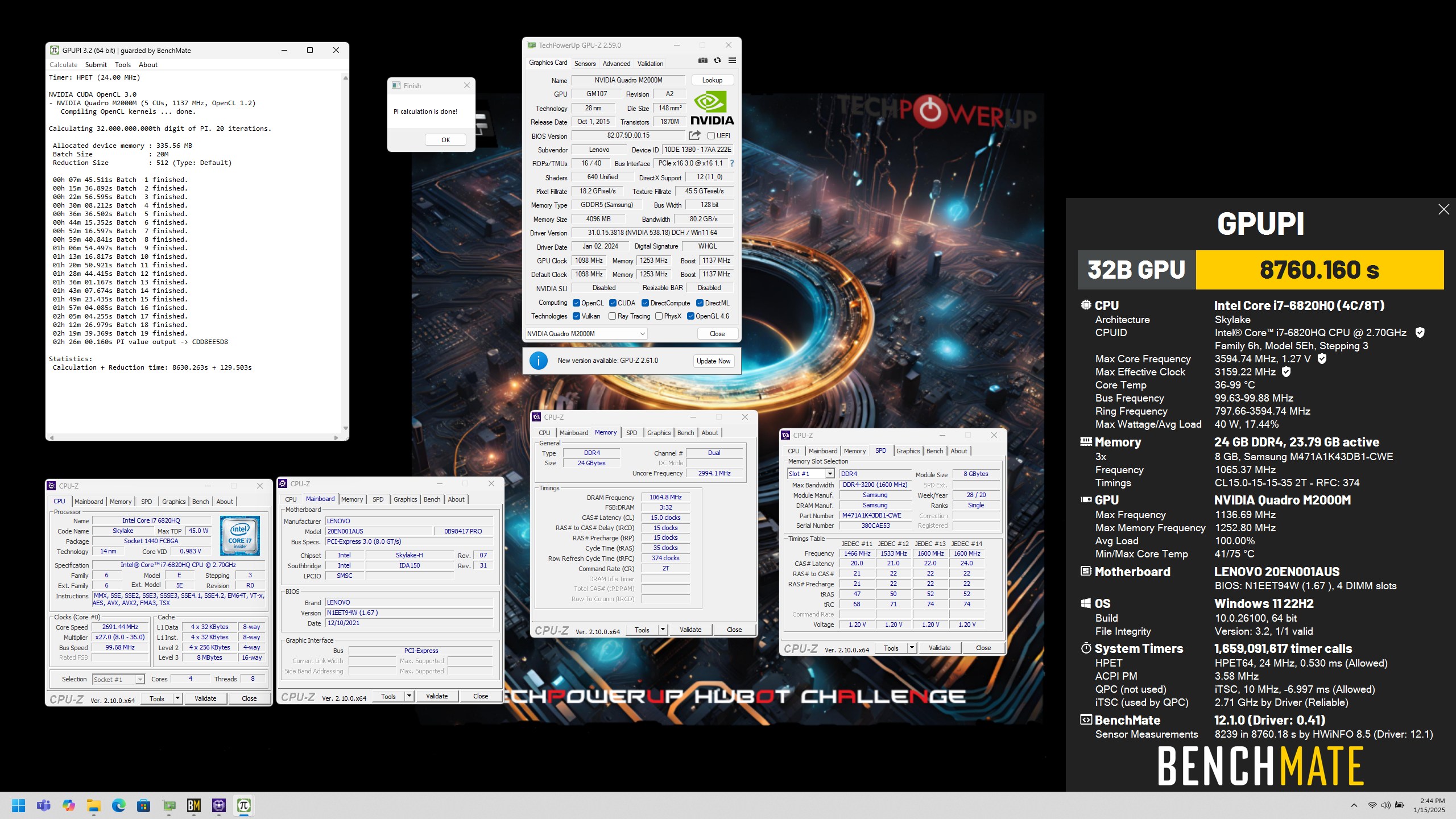Switch to the Sensors tab in GPU-Z
The image size is (1456, 819).
(x=585, y=64)
